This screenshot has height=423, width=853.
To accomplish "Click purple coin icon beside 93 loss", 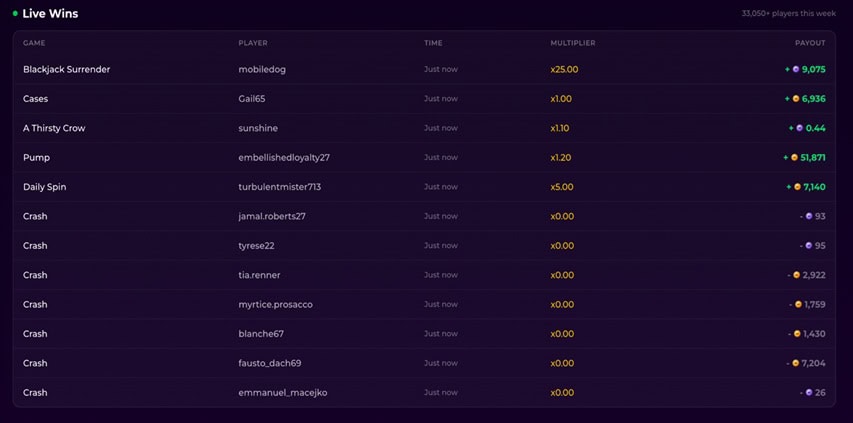I will (x=809, y=216).
